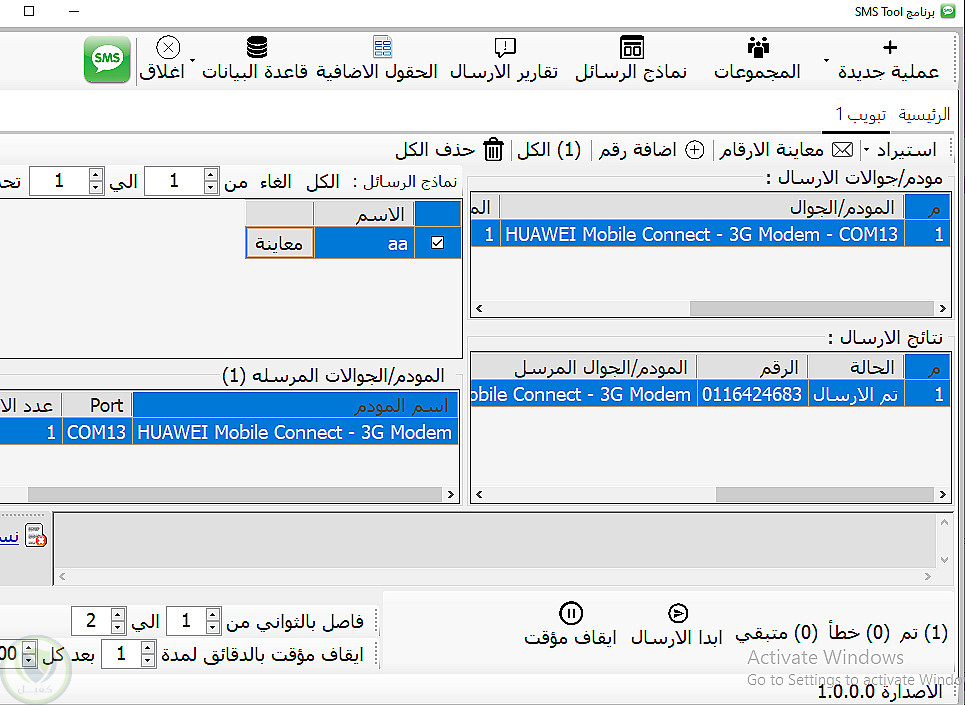
Task: Click الكل (1) button
Action: (x=549, y=149)
